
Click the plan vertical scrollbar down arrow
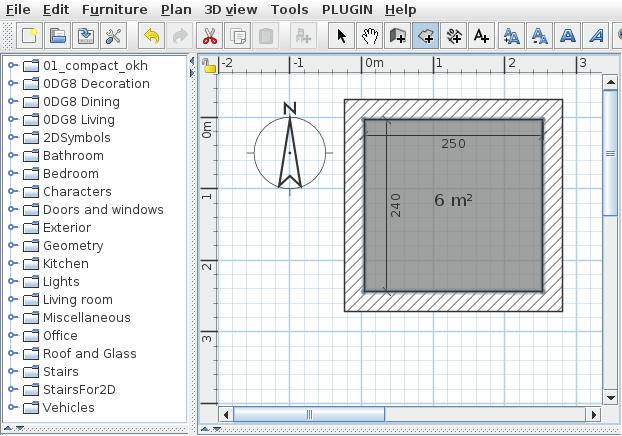pos(610,397)
